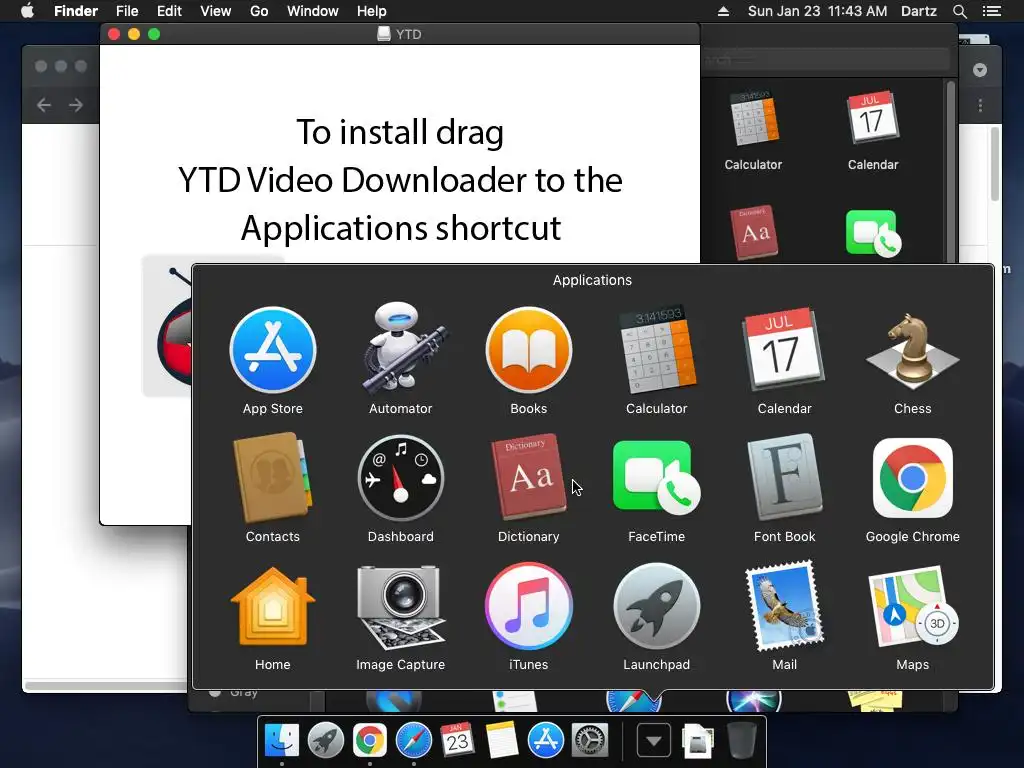The image size is (1024, 768).
Task: Click the Applications stack arrow in the Dock
Action: coord(654,741)
